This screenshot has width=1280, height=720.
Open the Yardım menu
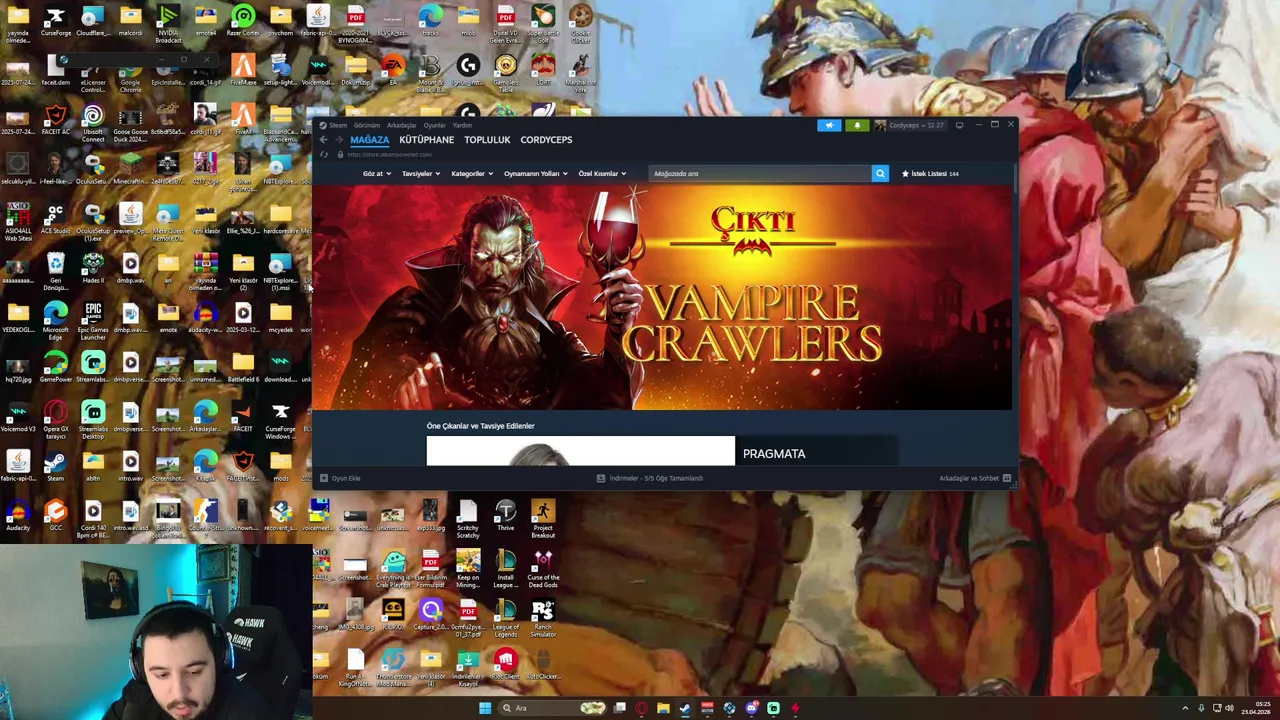[x=462, y=126]
